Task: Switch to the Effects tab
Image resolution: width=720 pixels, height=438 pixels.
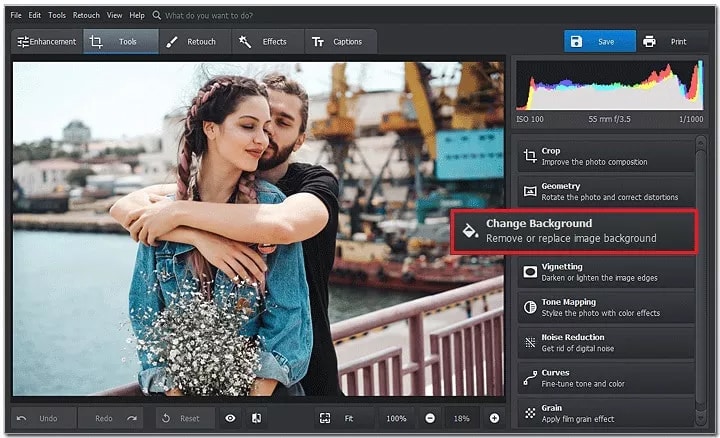Action: click(x=267, y=42)
